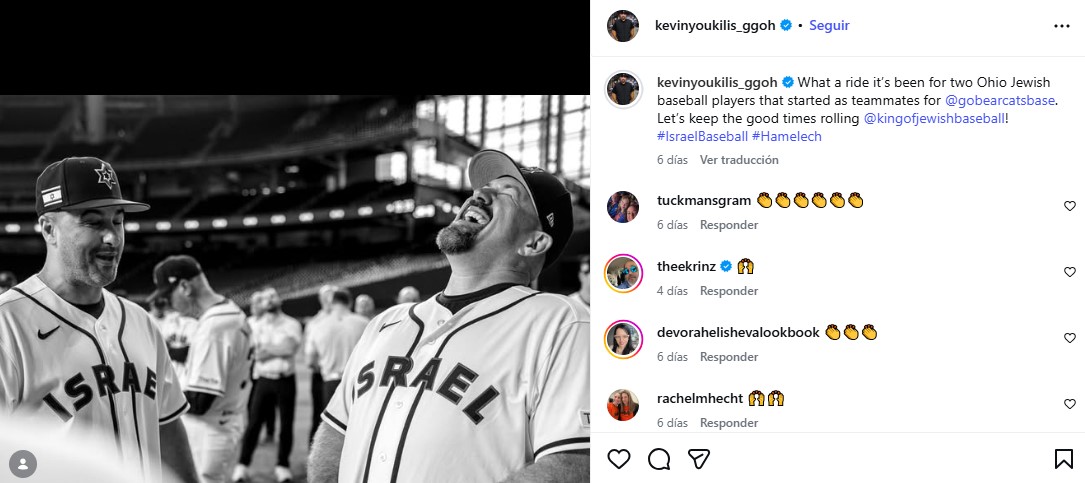This screenshot has width=1085, height=483.
Task: Open the #Hamelech hashtag
Action: coord(787,136)
